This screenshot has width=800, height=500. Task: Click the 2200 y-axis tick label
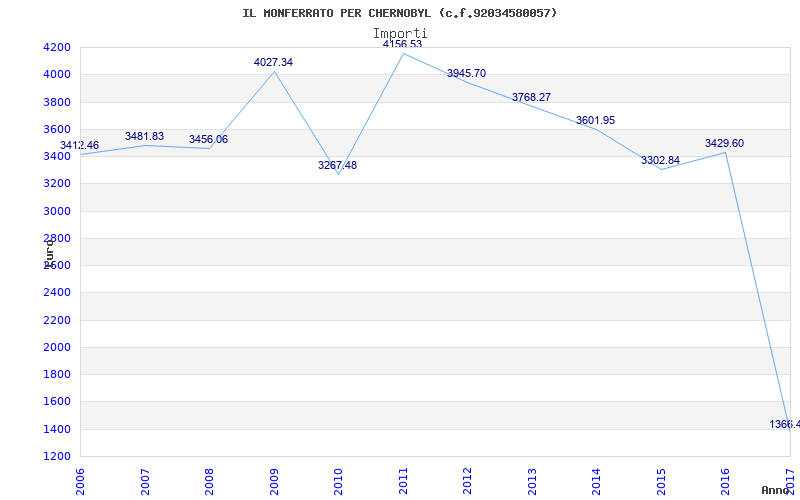pyautogui.click(x=57, y=320)
